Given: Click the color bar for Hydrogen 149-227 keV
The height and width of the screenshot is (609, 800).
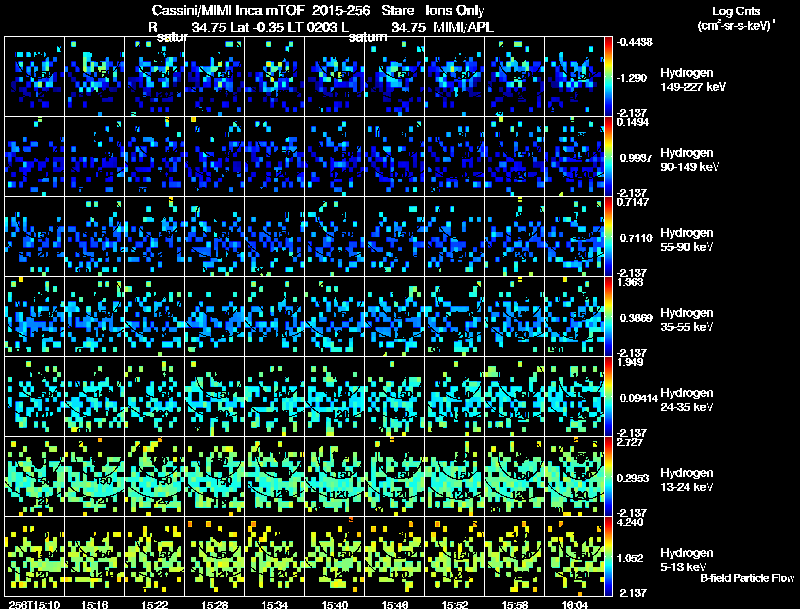Looking at the screenshot, I should coord(610,75).
